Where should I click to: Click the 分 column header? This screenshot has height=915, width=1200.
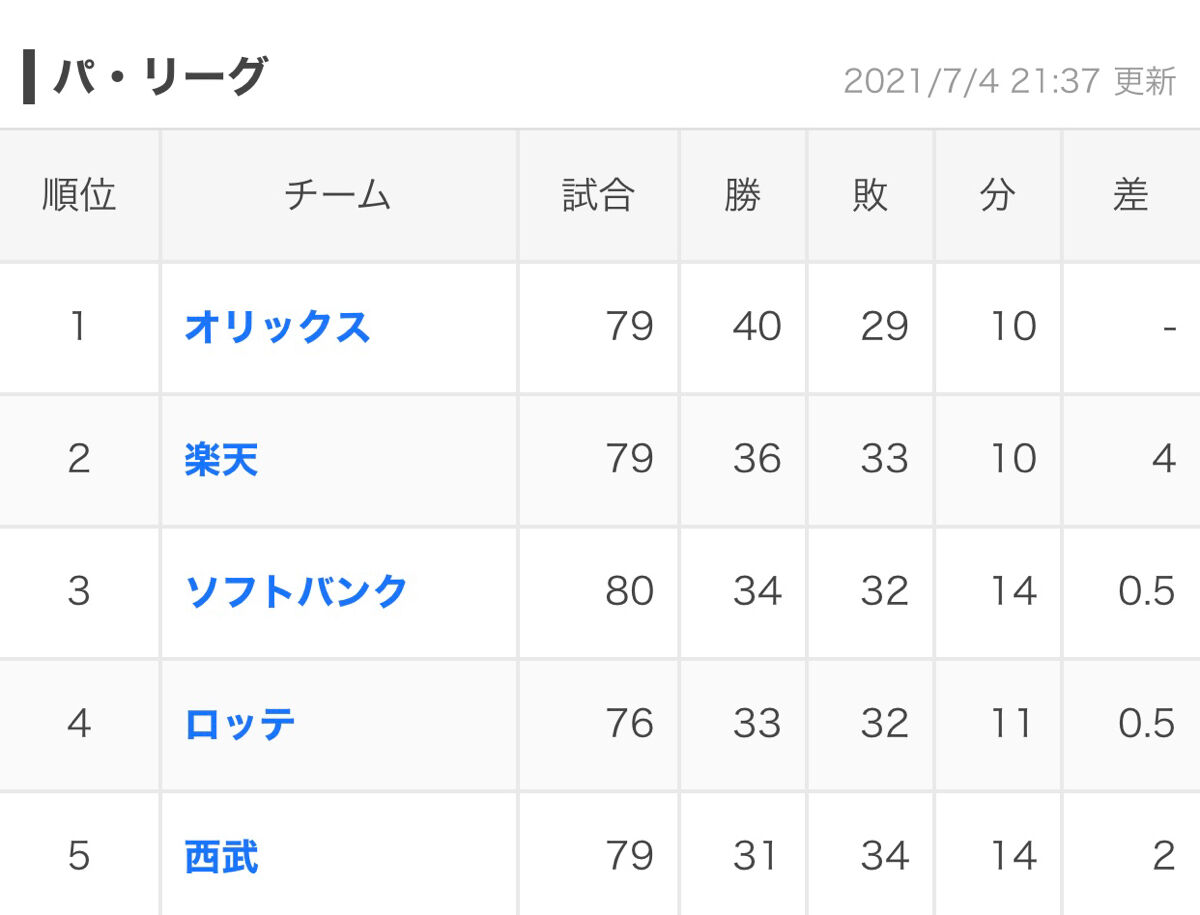997,195
